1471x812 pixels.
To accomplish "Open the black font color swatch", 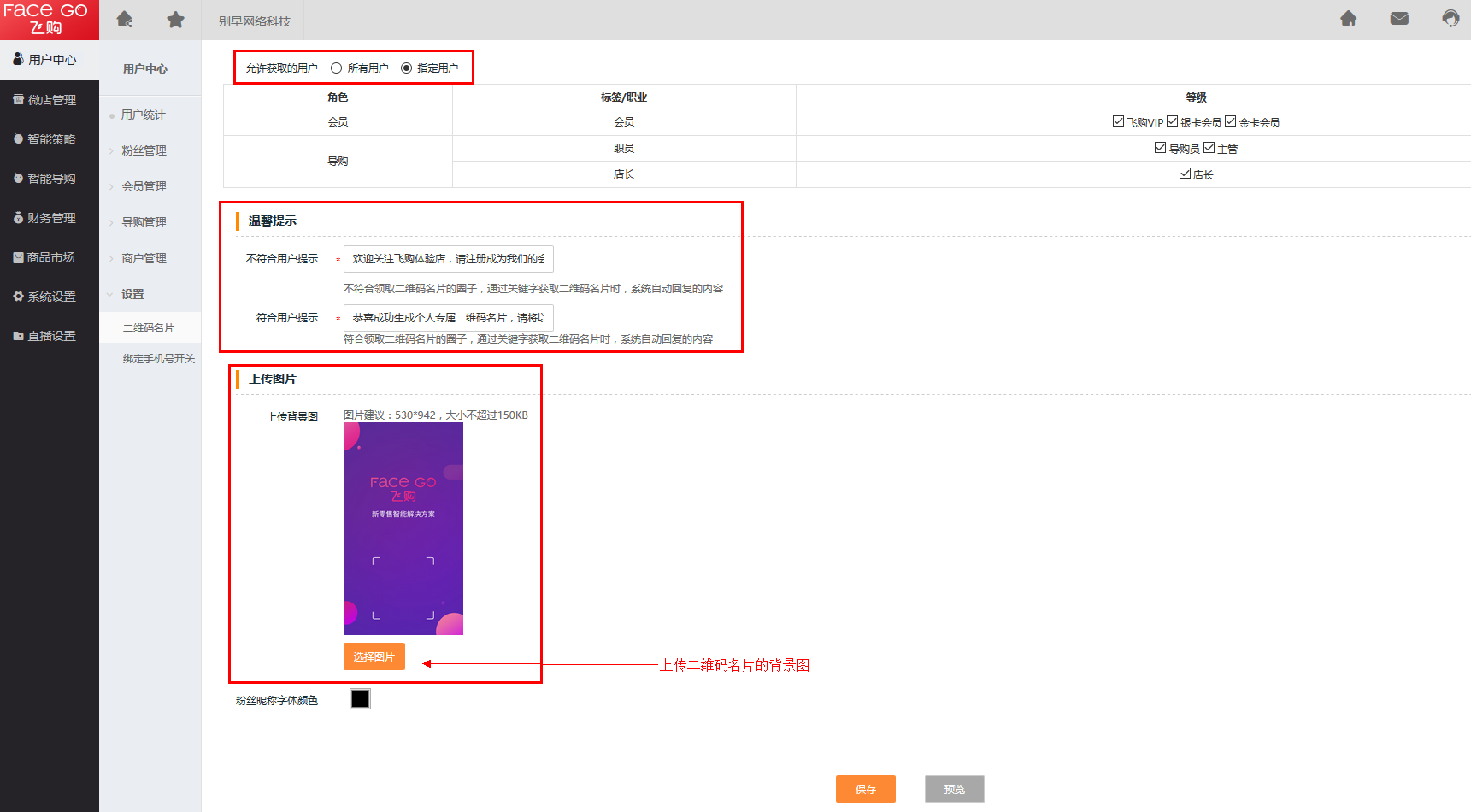I will point(360,699).
